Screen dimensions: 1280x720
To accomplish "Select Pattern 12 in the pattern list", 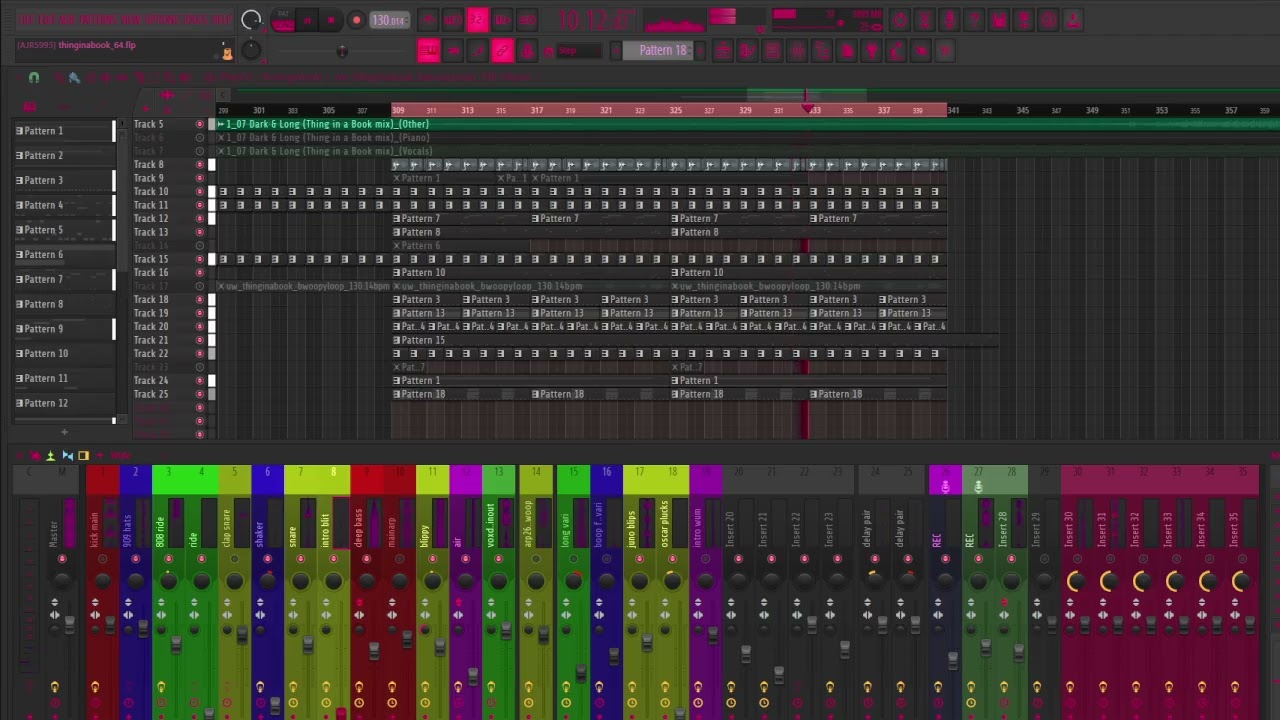I will click(64, 403).
